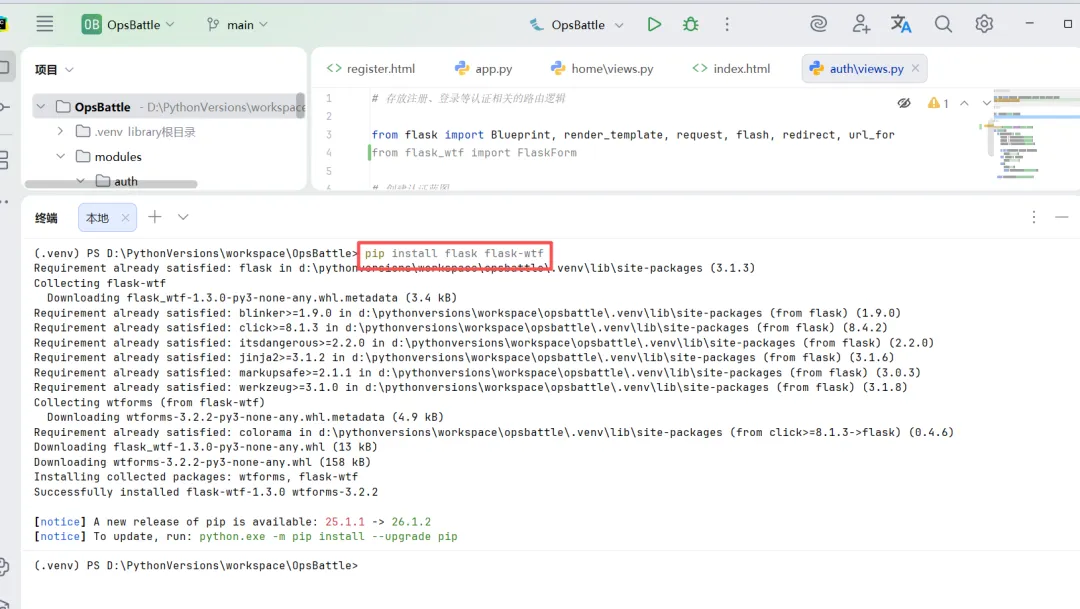The width and height of the screenshot is (1080, 609).
Task: Open the 项目 view dropdown
Action: click(70, 70)
